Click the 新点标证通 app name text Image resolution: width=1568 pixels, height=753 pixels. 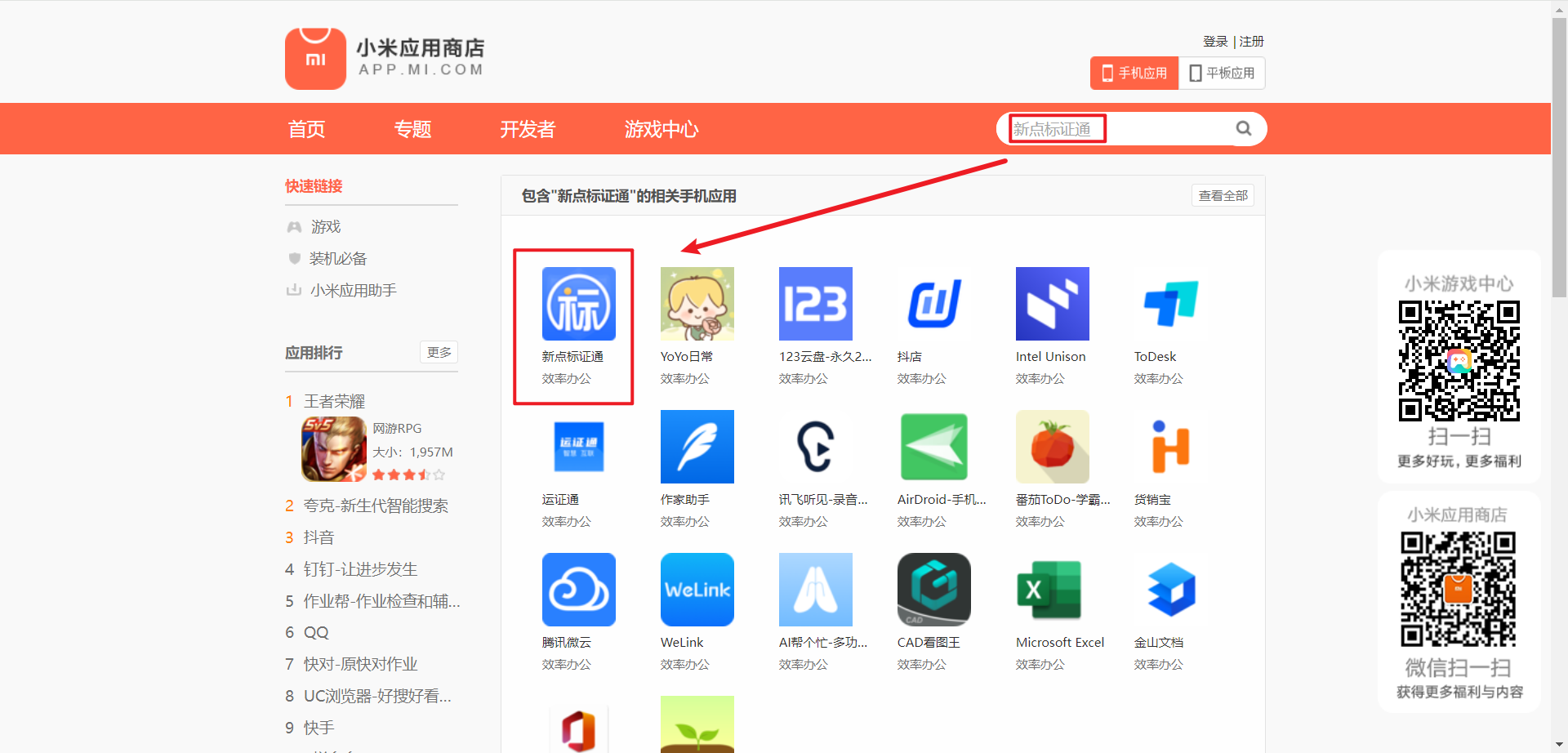pos(572,357)
